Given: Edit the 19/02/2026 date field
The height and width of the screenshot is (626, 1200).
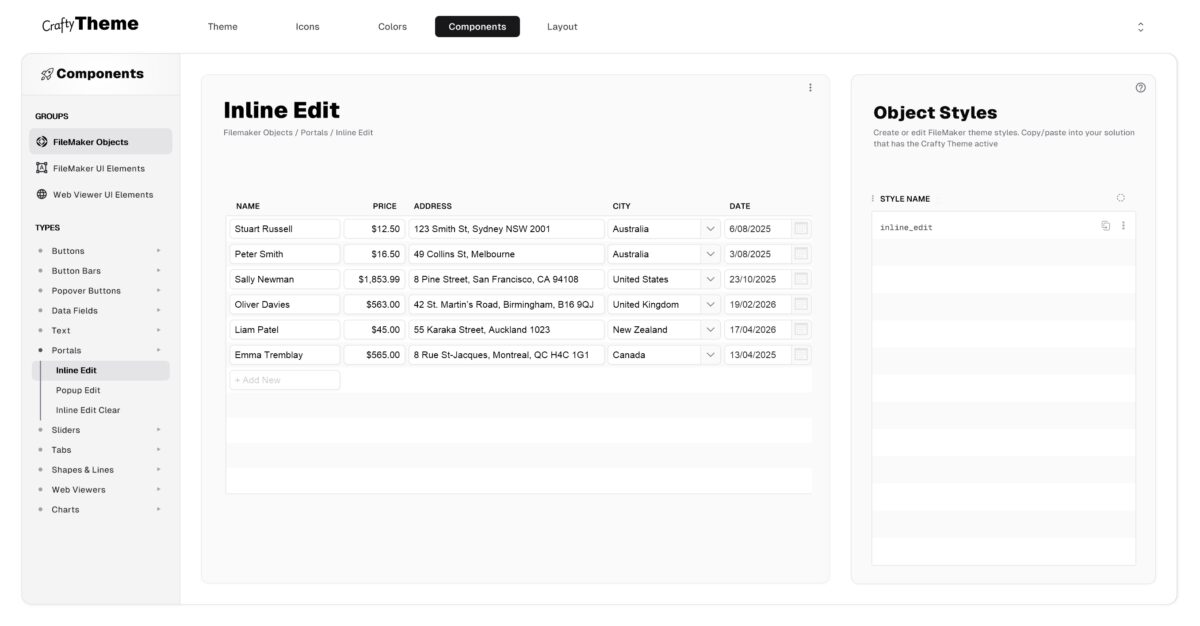Looking at the screenshot, I should coord(758,304).
